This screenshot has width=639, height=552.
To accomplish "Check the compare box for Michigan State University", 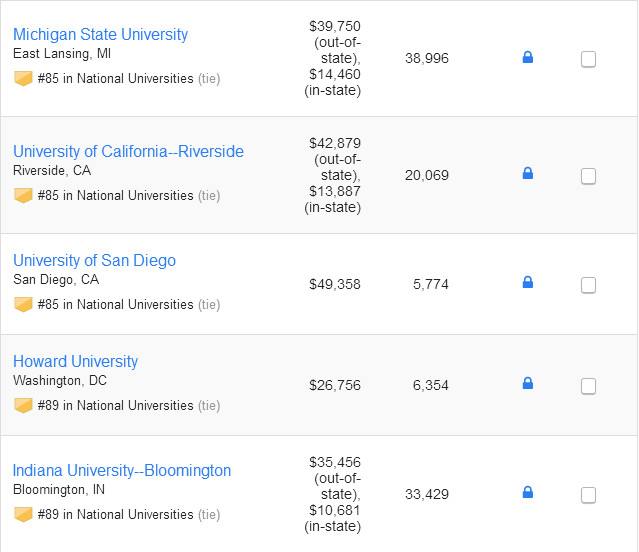I will click(x=588, y=59).
